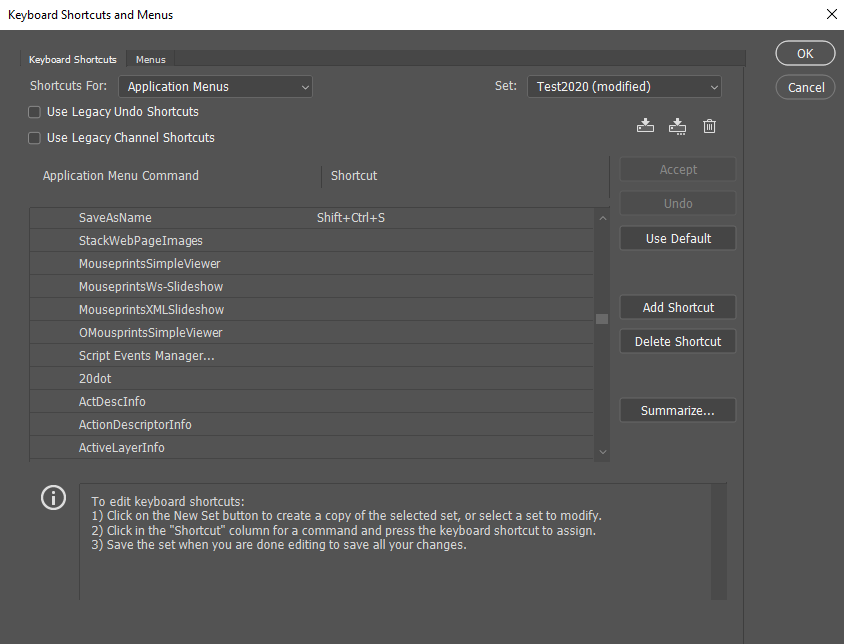The image size is (844, 644).
Task: Click the Application Menu Command column header
Action: (x=121, y=176)
